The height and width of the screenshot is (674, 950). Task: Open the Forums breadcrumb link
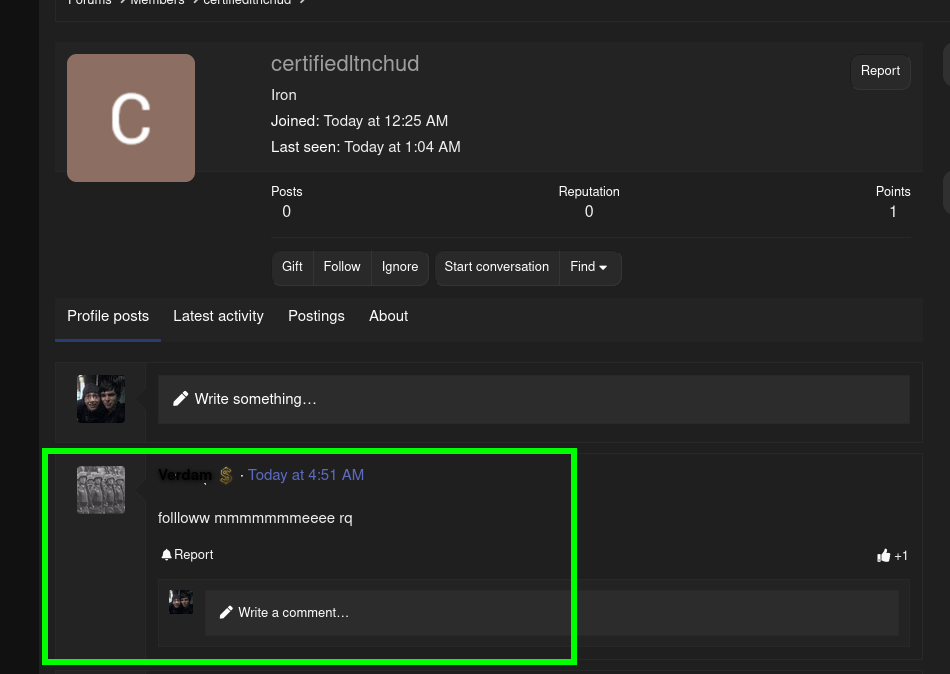coord(89,3)
